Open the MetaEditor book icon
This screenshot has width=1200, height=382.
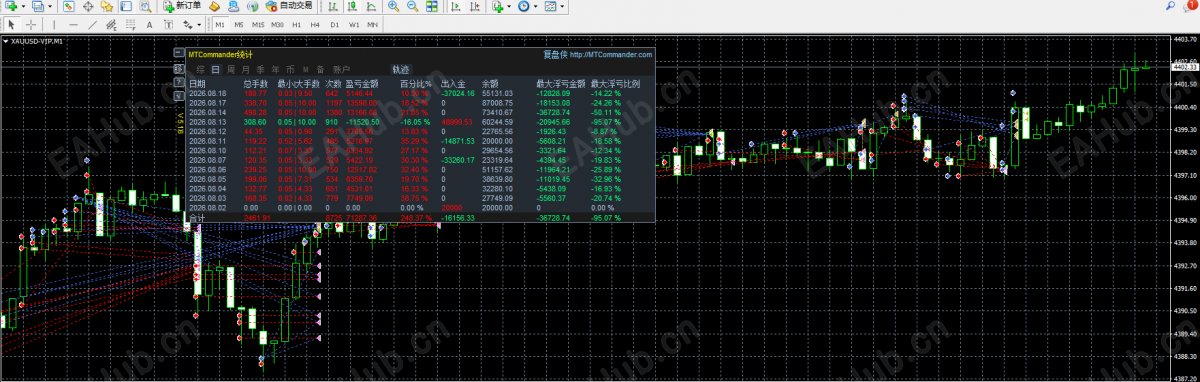click(x=214, y=7)
